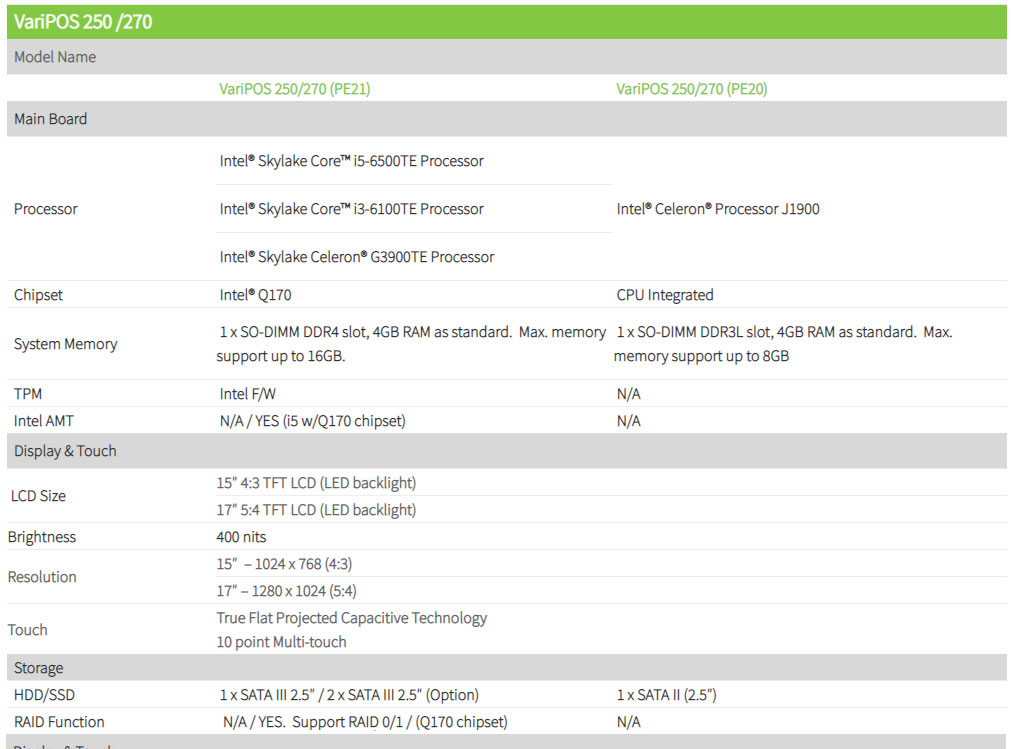Select the SO-DIMM DDR3L slot memory description
This screenshot has height=749, width=1012.
tap(783, 344)
